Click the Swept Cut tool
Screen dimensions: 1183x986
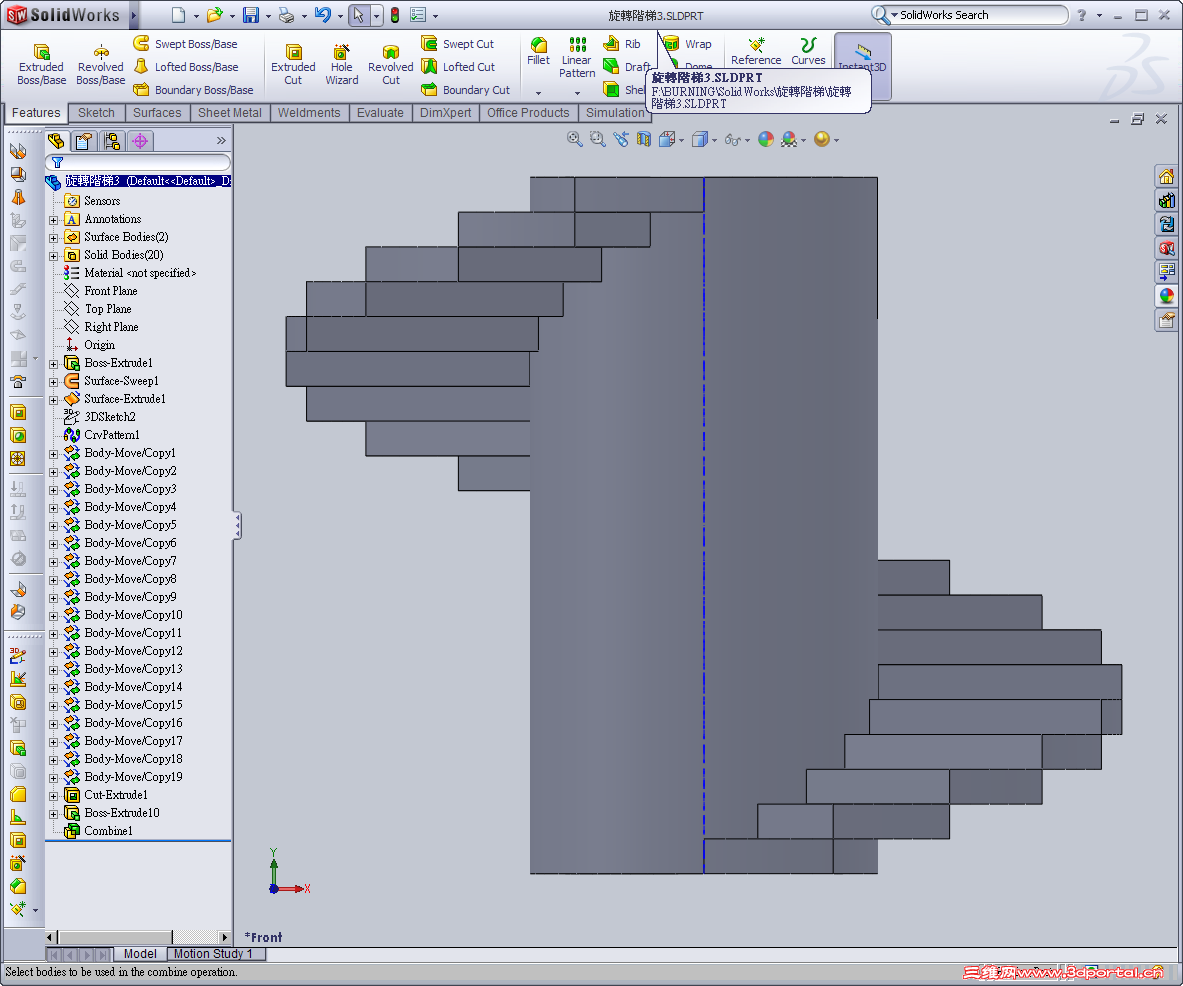458,44
